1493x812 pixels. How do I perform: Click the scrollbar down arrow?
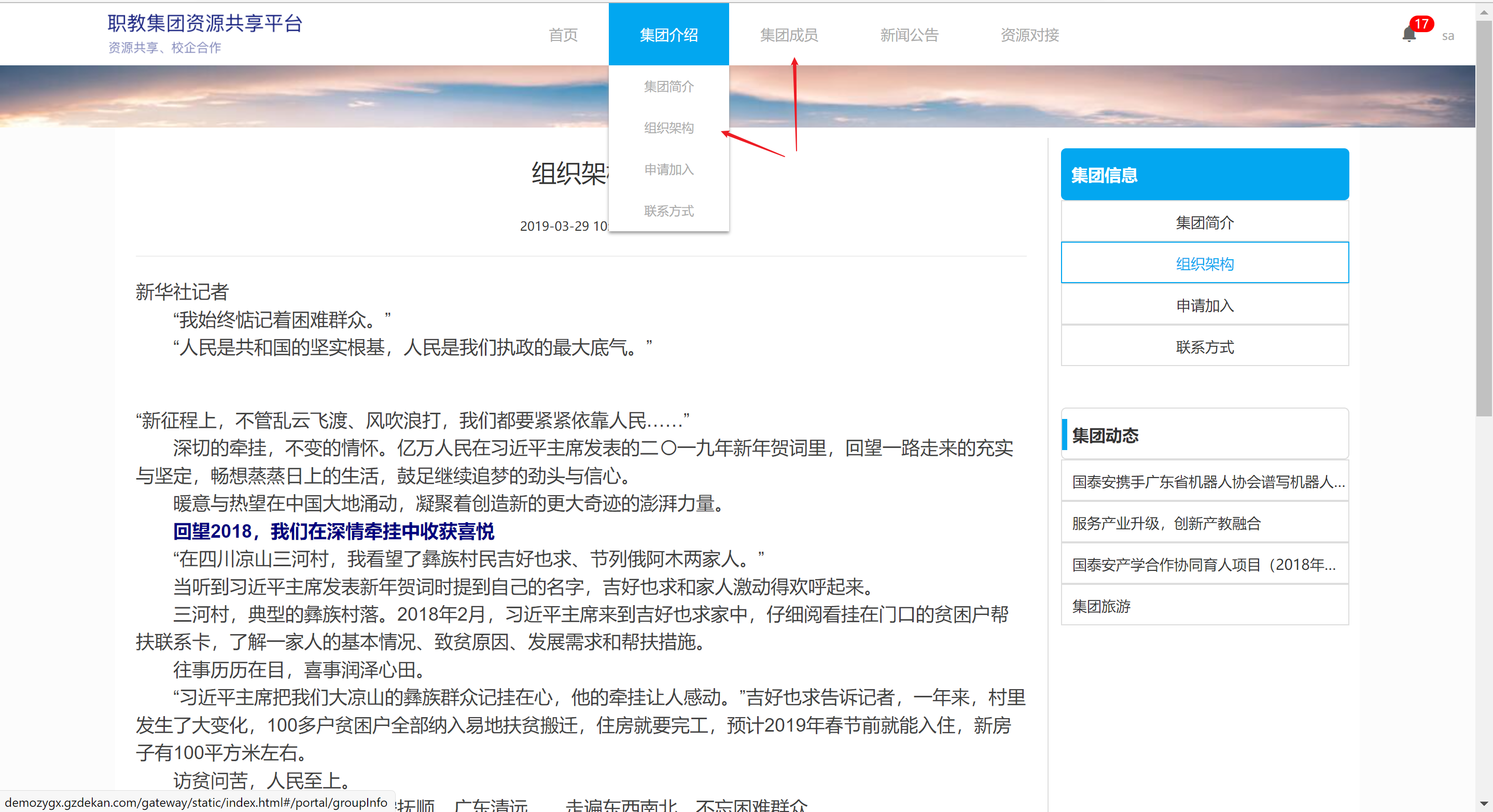tap(1484, 804)
